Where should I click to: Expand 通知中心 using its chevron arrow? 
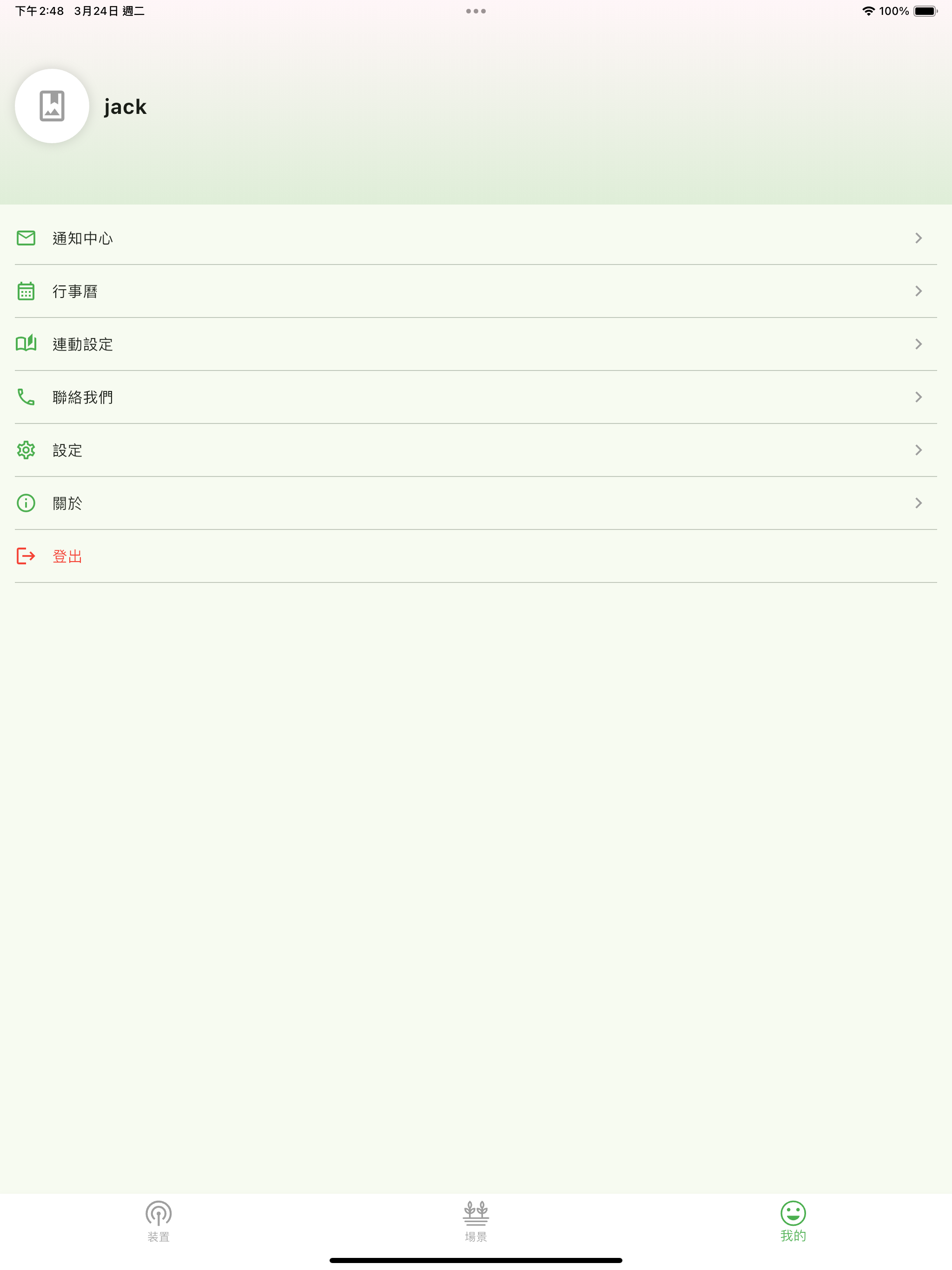(x=919, y=238)
